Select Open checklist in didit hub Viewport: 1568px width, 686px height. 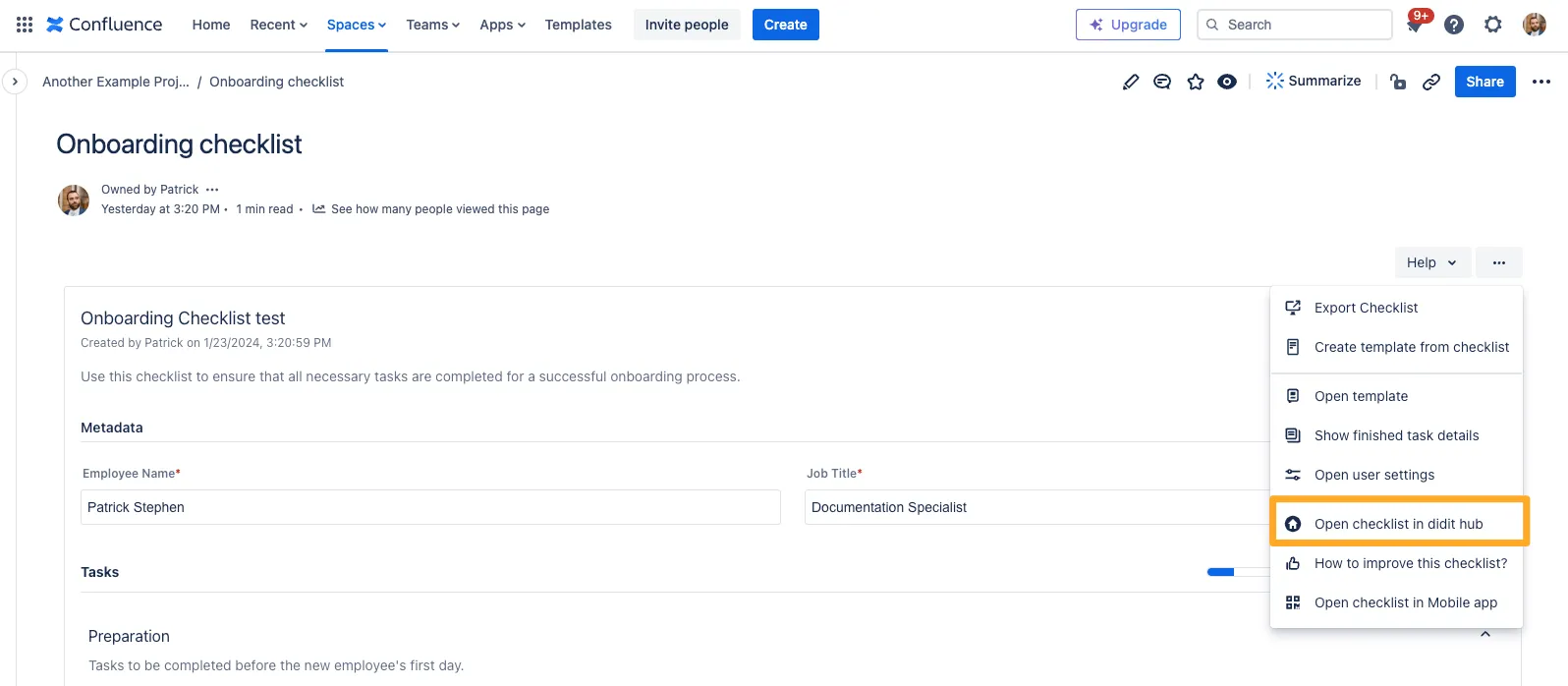pos(1398,524)
